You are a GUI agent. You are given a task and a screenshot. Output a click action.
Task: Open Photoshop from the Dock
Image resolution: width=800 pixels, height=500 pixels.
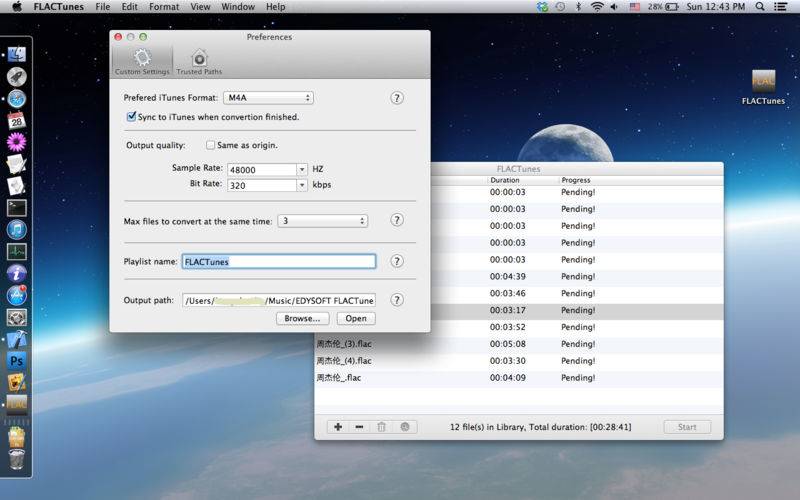(x=16, y=361)
